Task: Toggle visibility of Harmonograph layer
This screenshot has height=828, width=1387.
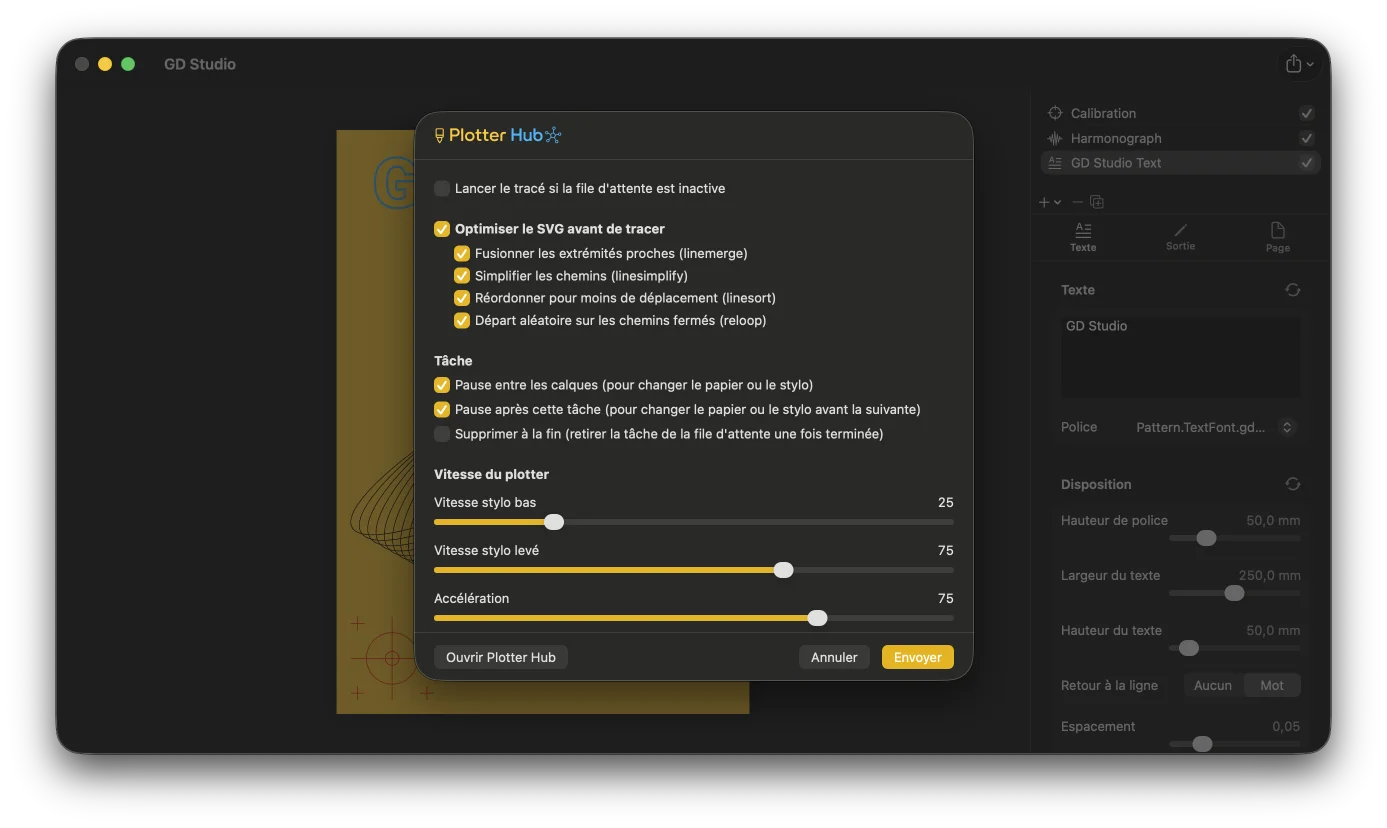Action: tap(1307, 138)
